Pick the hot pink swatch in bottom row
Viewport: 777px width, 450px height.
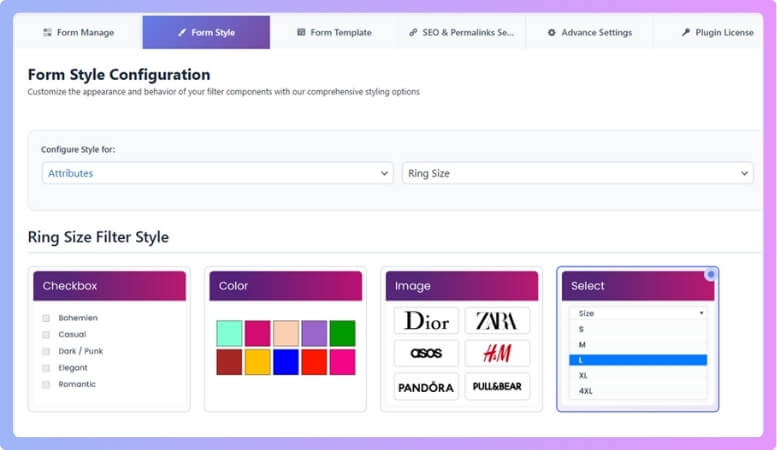[x=342, y=362]
